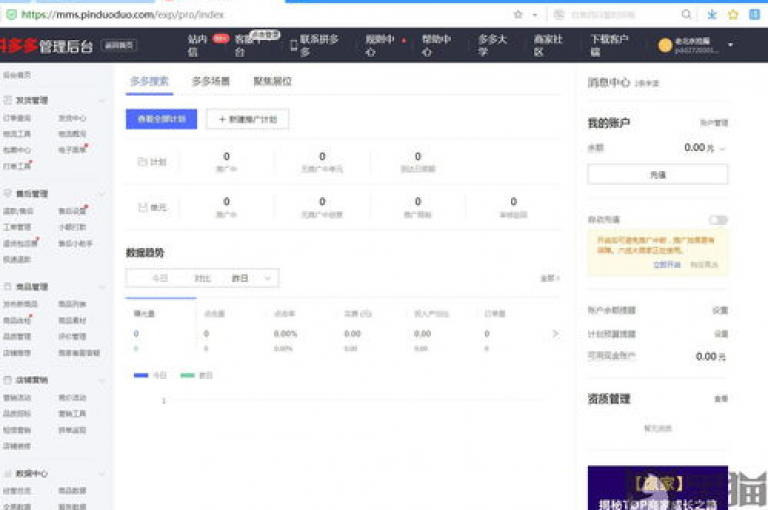Click the 计划 row icon
Screen dimensions: 768x510
coord(142,162)
